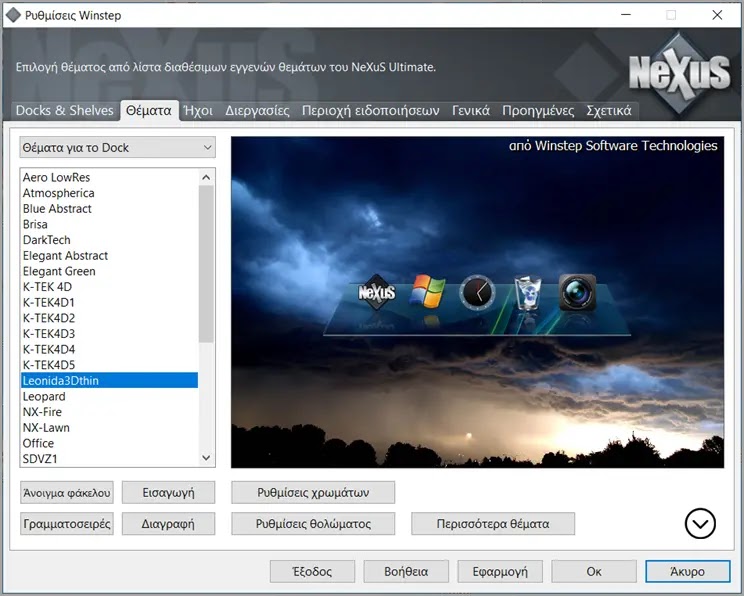Choose the NX-Fire theme

(x=109, y=412)
